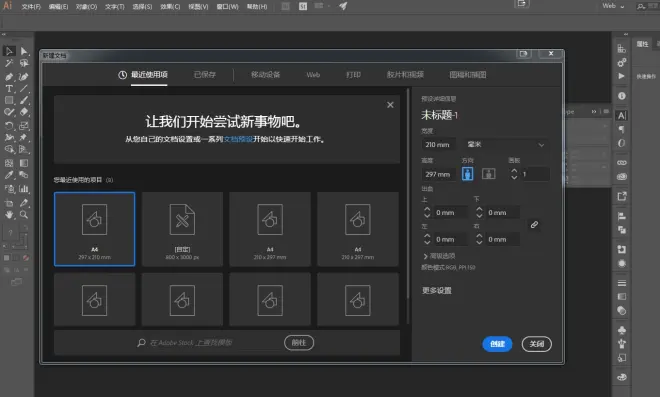Click the 更多设置 button
The width and height of the screenshot is (660, 397).
pos(437,290)
